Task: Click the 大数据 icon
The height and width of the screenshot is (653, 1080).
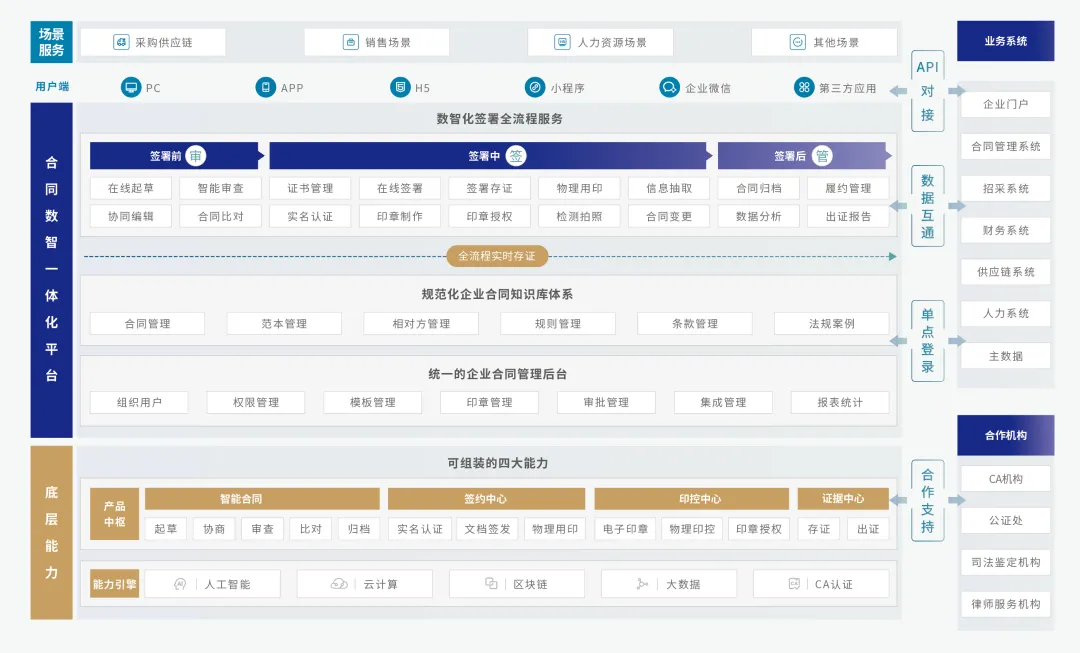Action: pos(642,584)
